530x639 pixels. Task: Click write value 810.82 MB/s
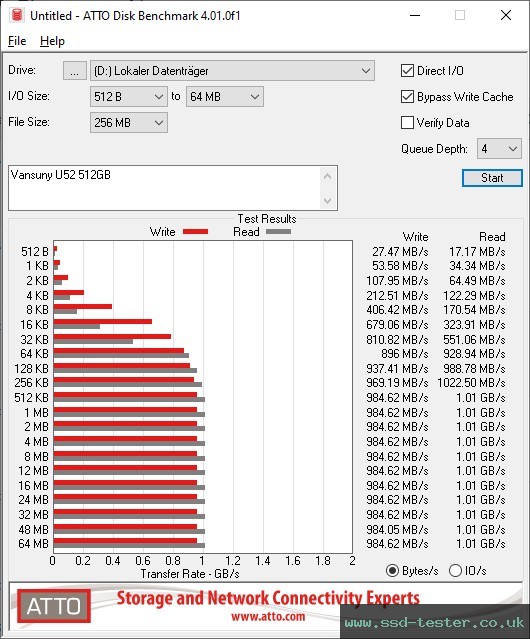(397, 339)
